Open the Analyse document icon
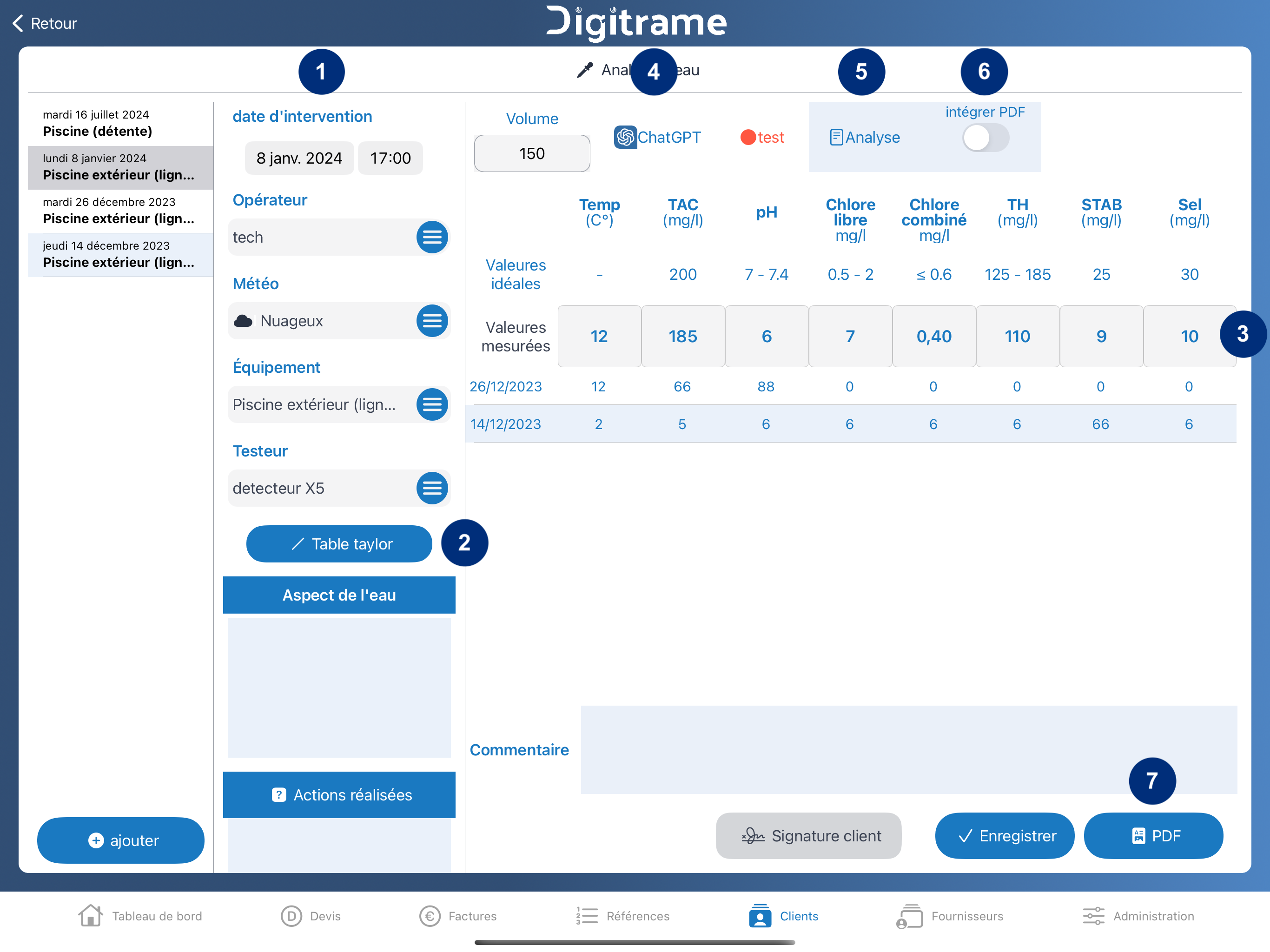This screenshot has height=952, width=1270. [x=837, y=137]
